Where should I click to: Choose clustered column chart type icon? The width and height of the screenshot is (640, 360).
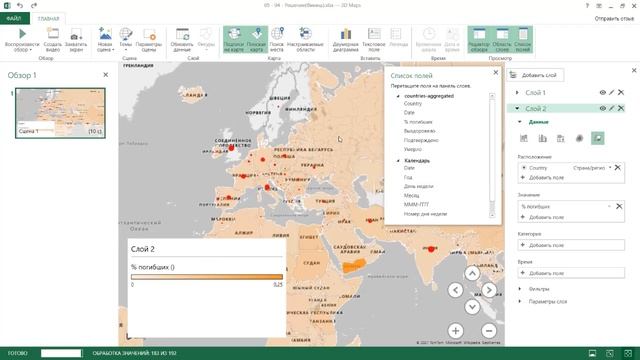tap(542, 138)
